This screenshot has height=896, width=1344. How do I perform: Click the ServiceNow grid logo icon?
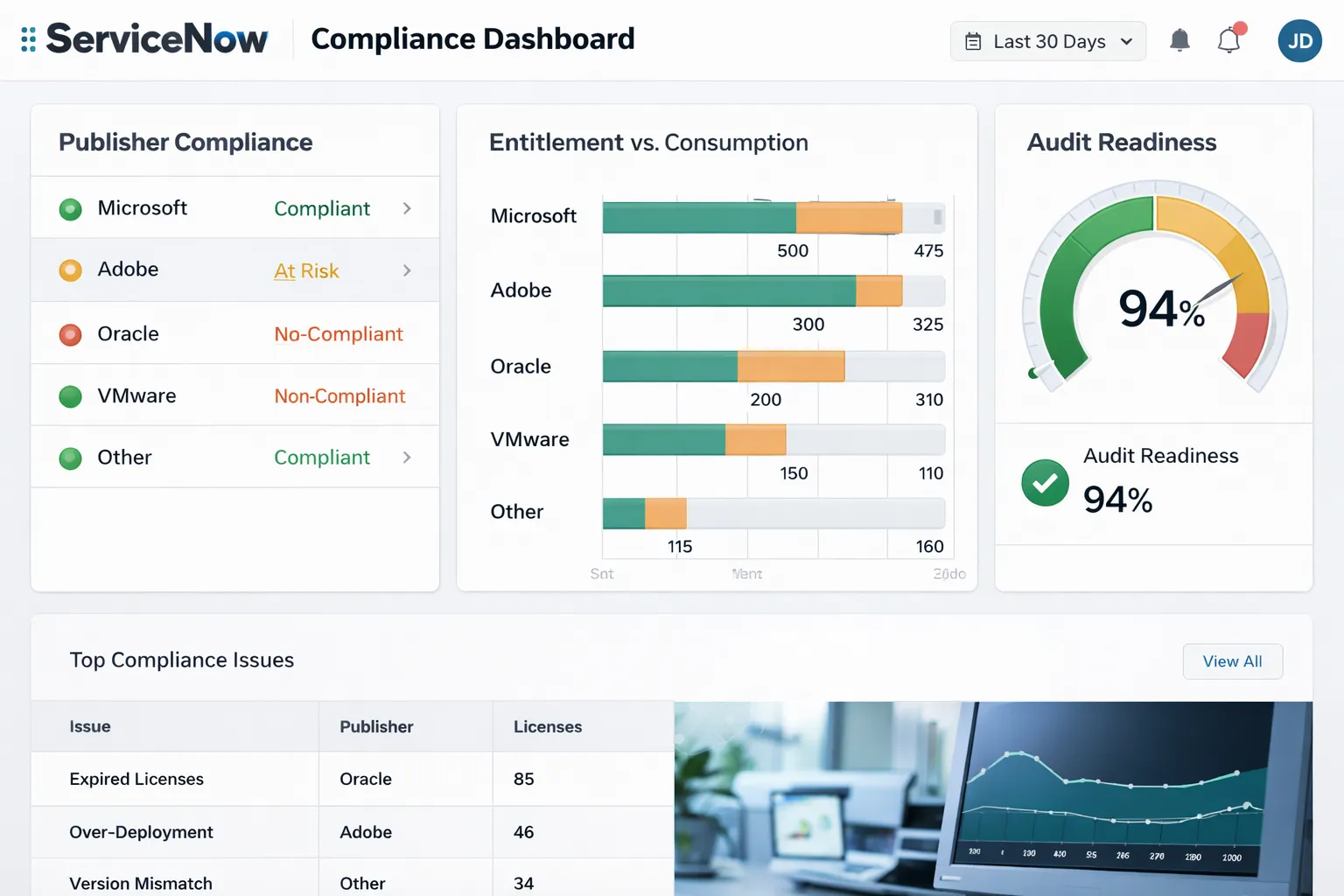tap(28, 39)
